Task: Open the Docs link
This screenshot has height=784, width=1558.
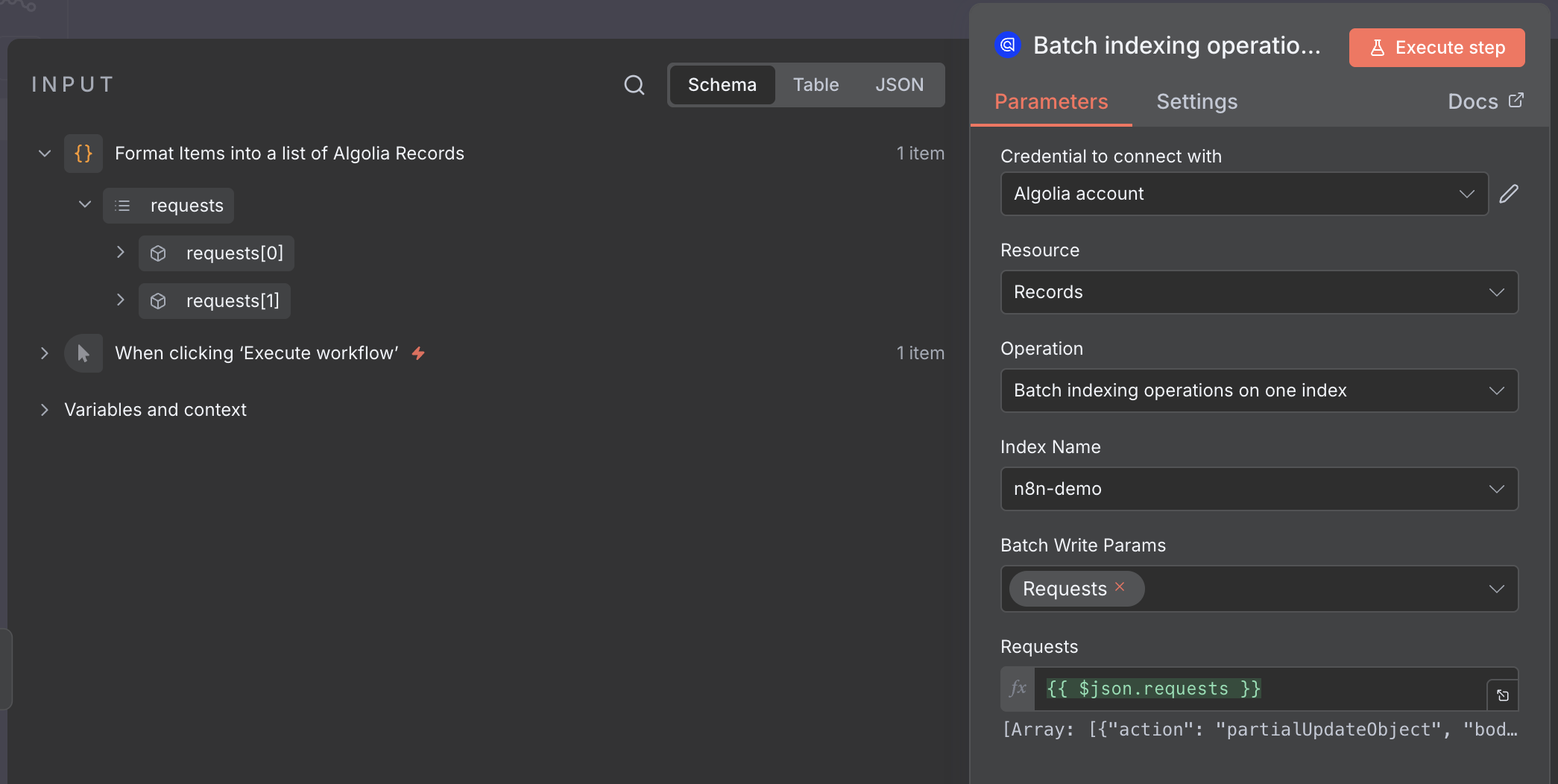Action: pyautogui.click(x=1485, y=101)
